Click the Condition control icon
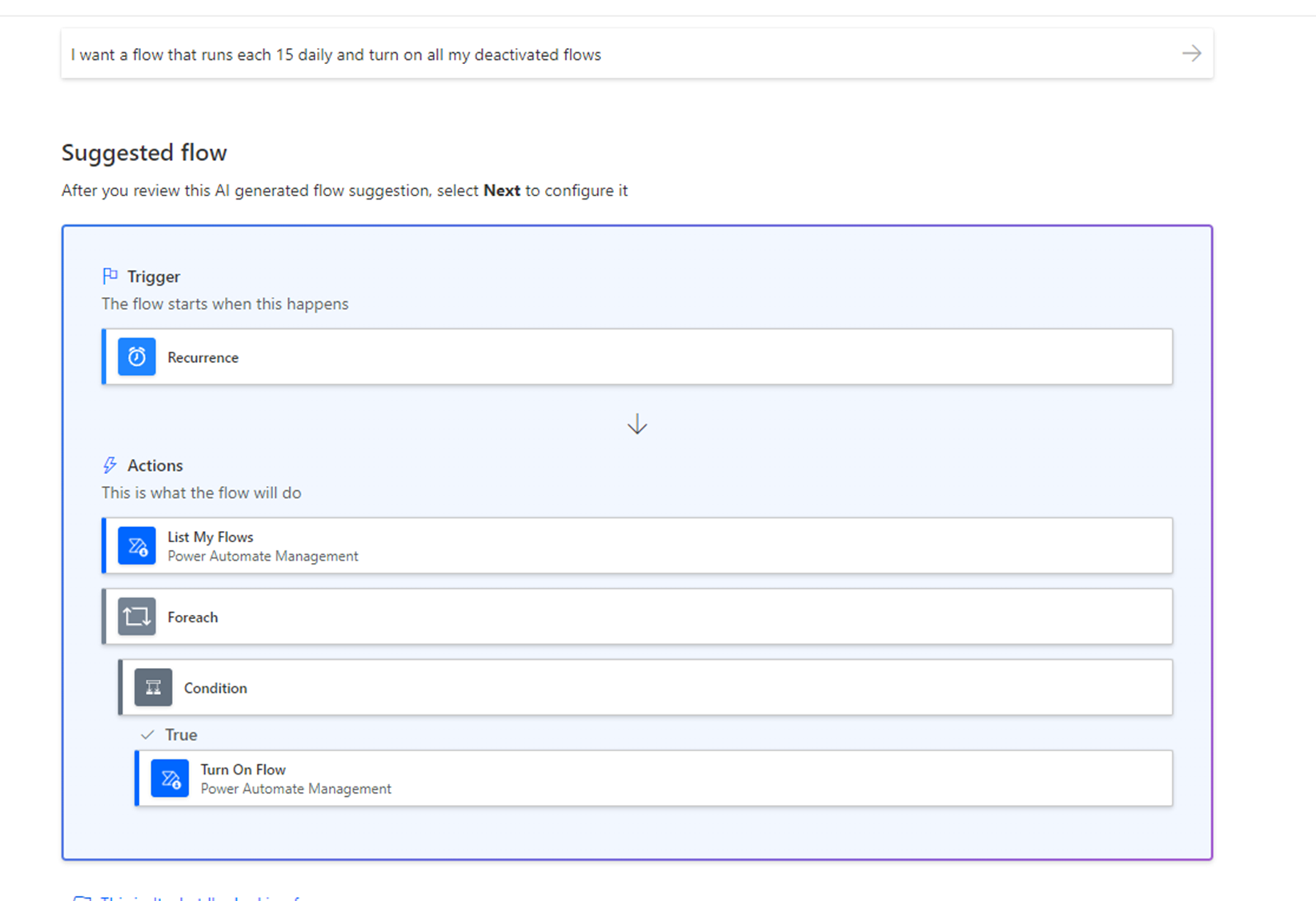 [153, 687]
